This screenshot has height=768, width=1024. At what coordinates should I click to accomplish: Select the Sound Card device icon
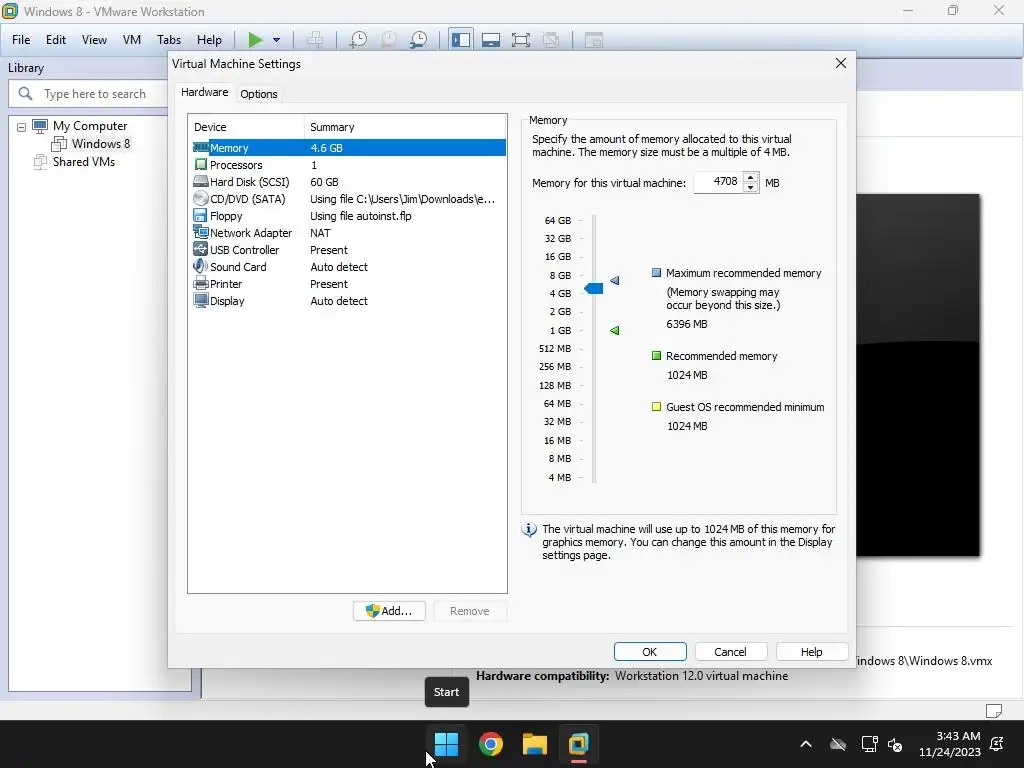200,266
